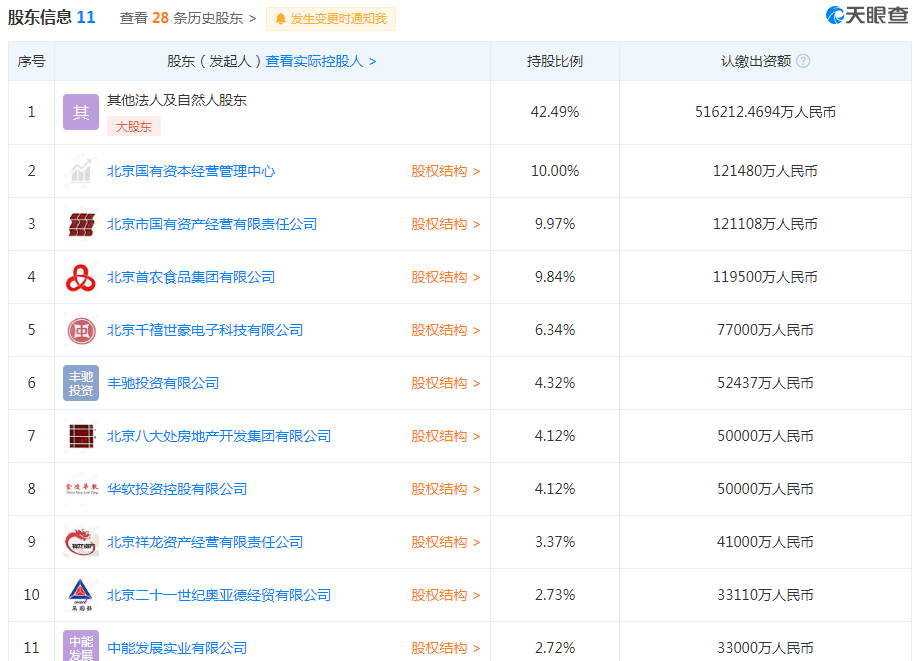Click the Tianyancha logo
Image resolution: width=923 pixels, height=661 pixels.
click(866, 16)
